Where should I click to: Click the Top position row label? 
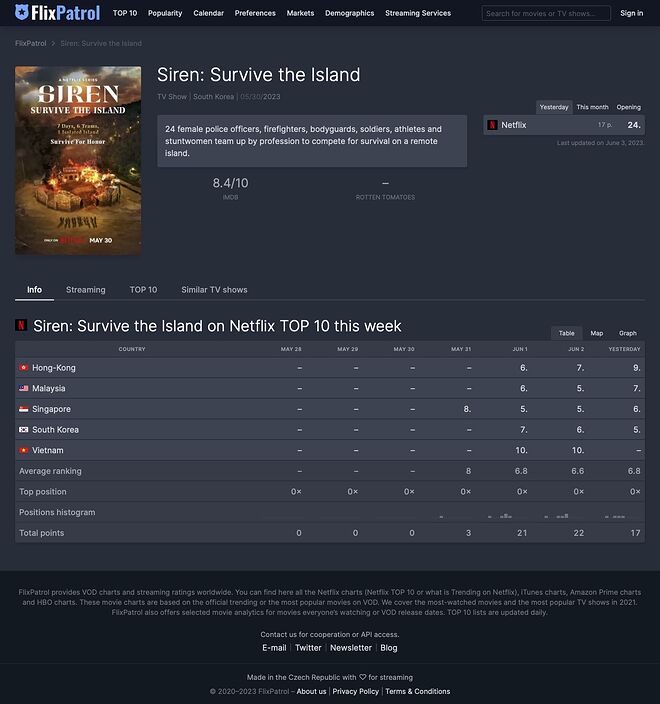(43, 491)
